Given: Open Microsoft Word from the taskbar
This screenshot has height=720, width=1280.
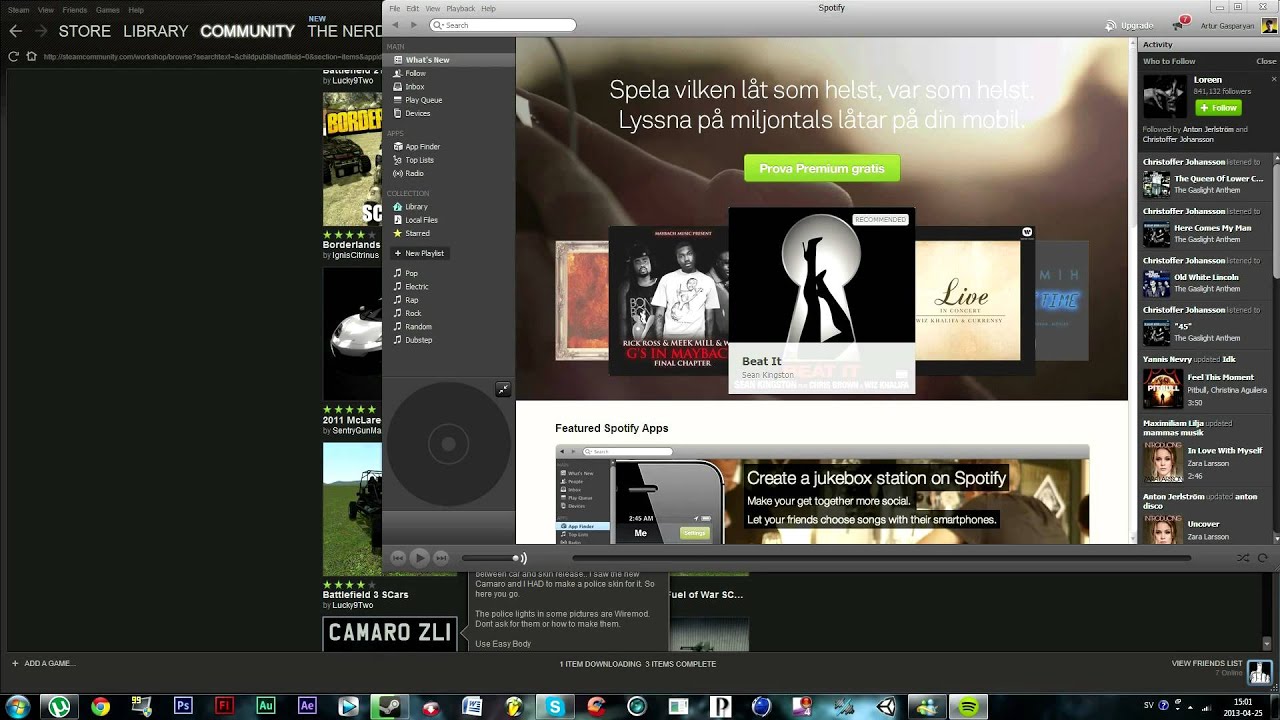Looking at the screenshot, I should coord(471,706).
